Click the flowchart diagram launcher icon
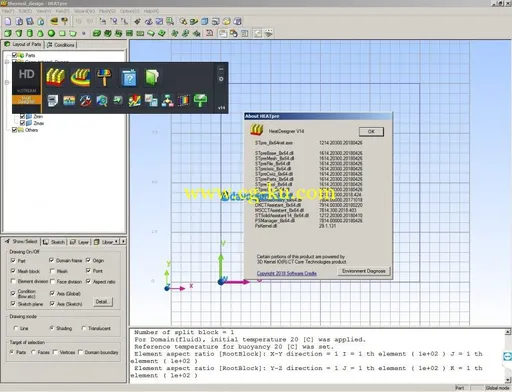The width and height of the screenshot is (512, 392). (x=167, y=100)
